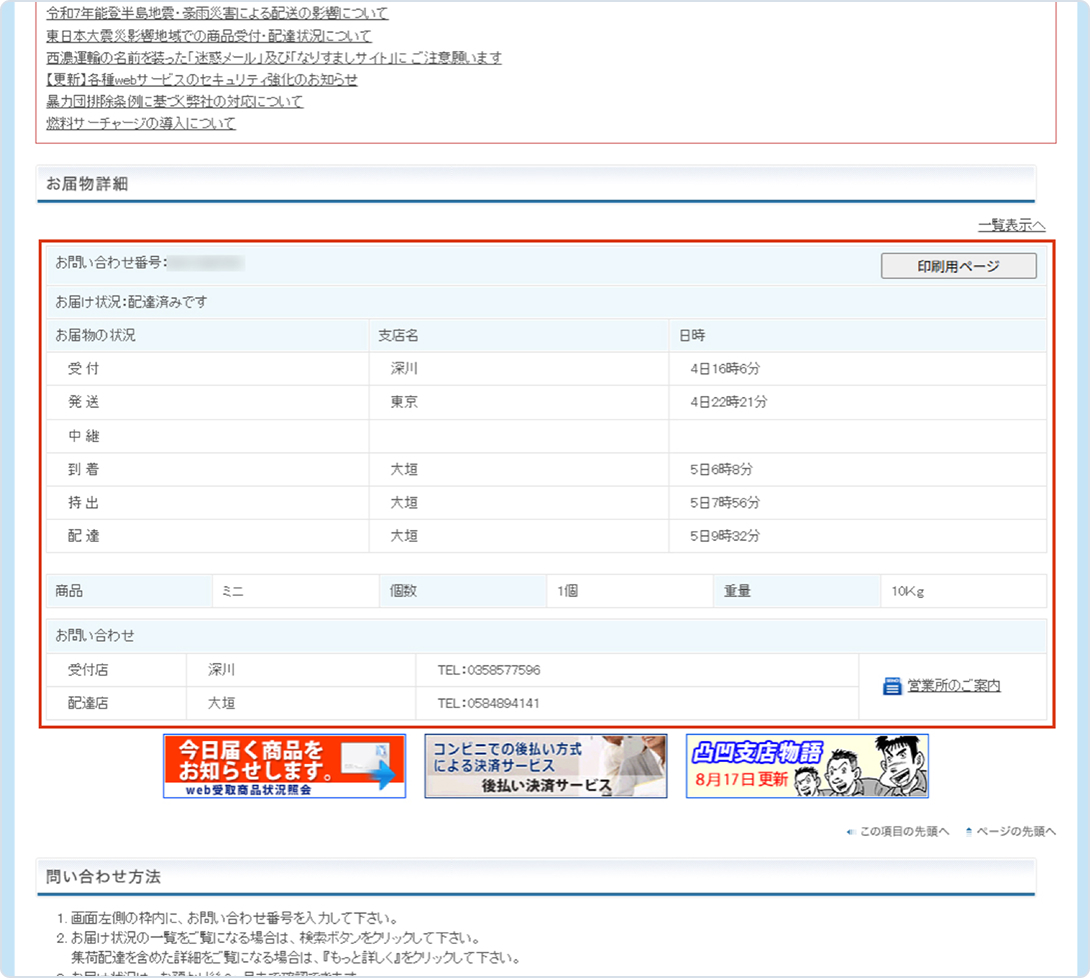This screenshot has width=1090, height=978.
Task: Select the お問い合わせ番号 label
Action: click(x=111, y=263)
